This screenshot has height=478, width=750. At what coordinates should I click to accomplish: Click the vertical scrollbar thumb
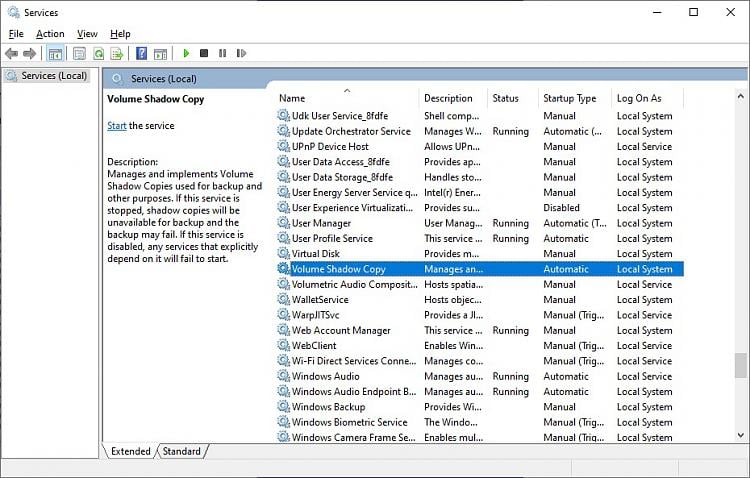pos(740,366)
